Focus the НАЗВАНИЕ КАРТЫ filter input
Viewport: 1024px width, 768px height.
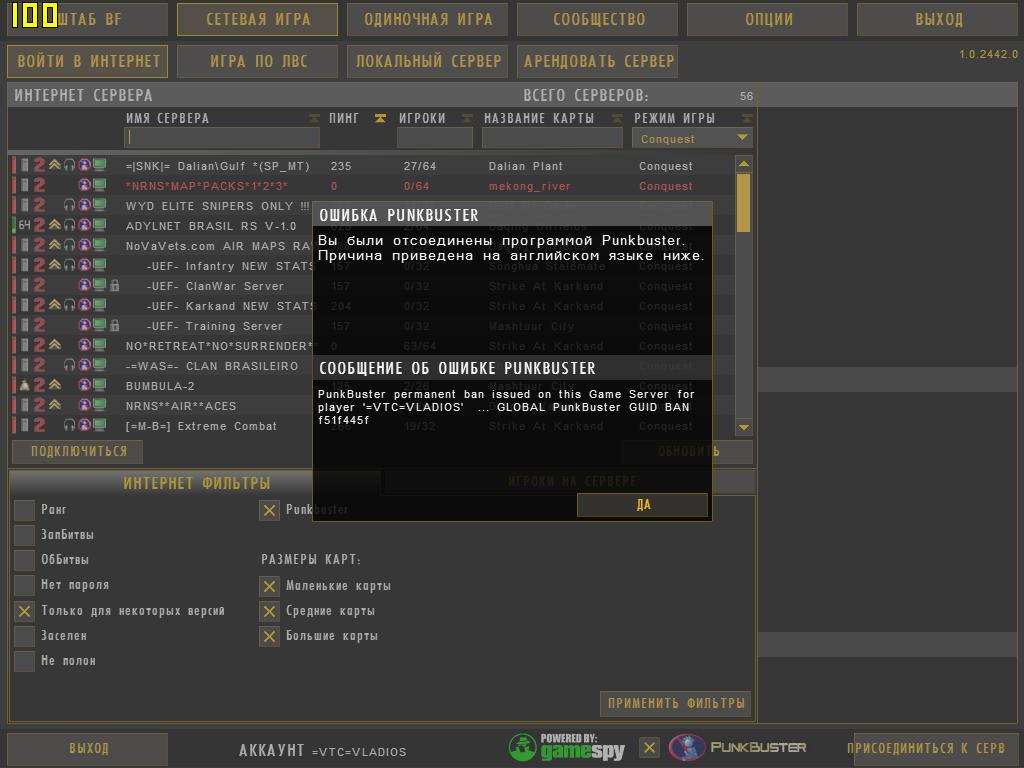(x=552, y=138)
